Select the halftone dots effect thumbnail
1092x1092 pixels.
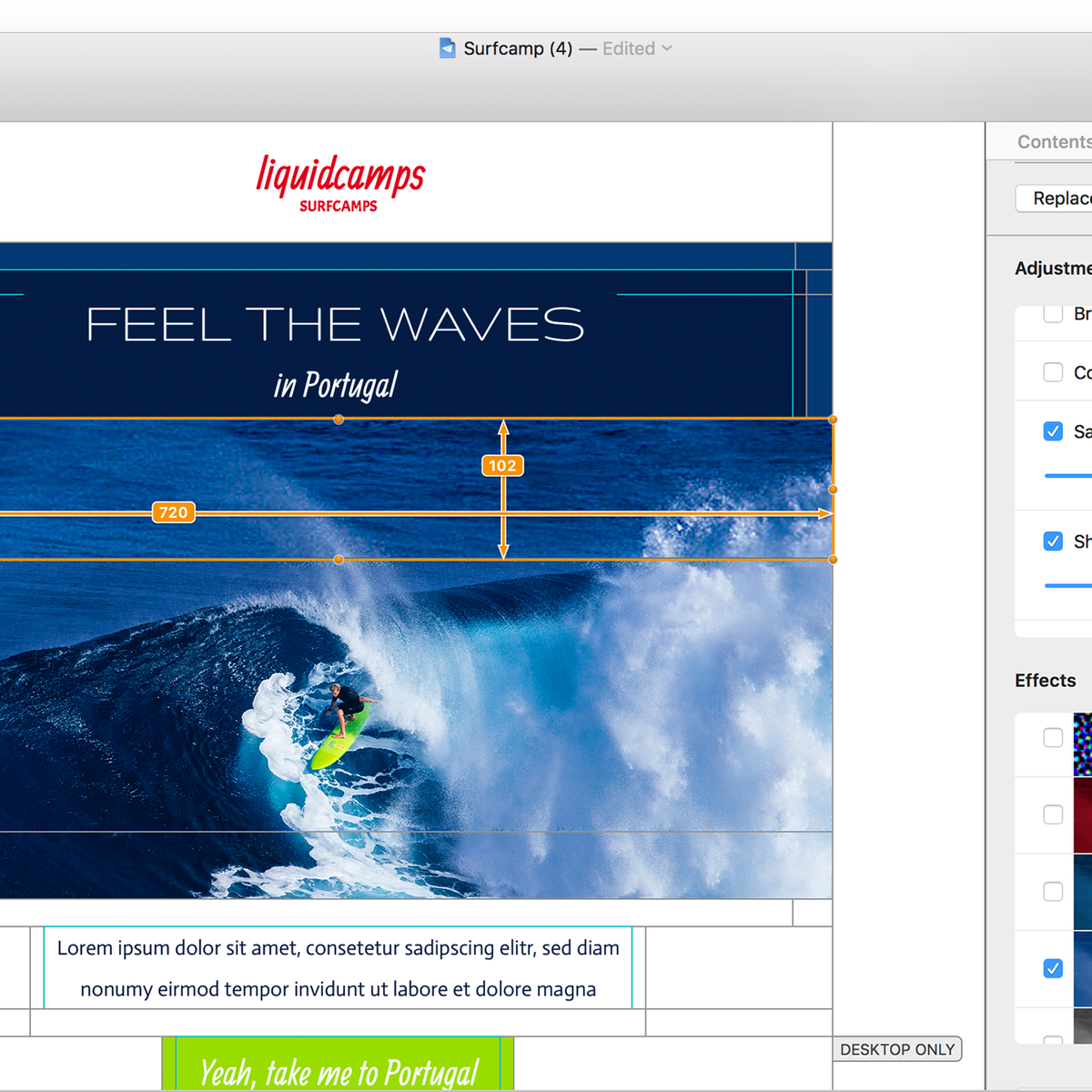(1082, 744)
